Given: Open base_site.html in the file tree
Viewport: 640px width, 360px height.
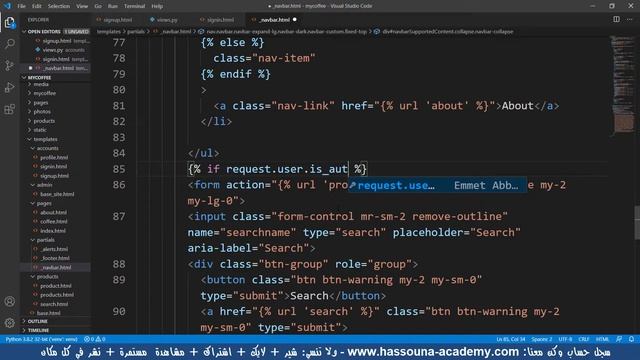Looking at the screenshot, I should tap(57, 194).
